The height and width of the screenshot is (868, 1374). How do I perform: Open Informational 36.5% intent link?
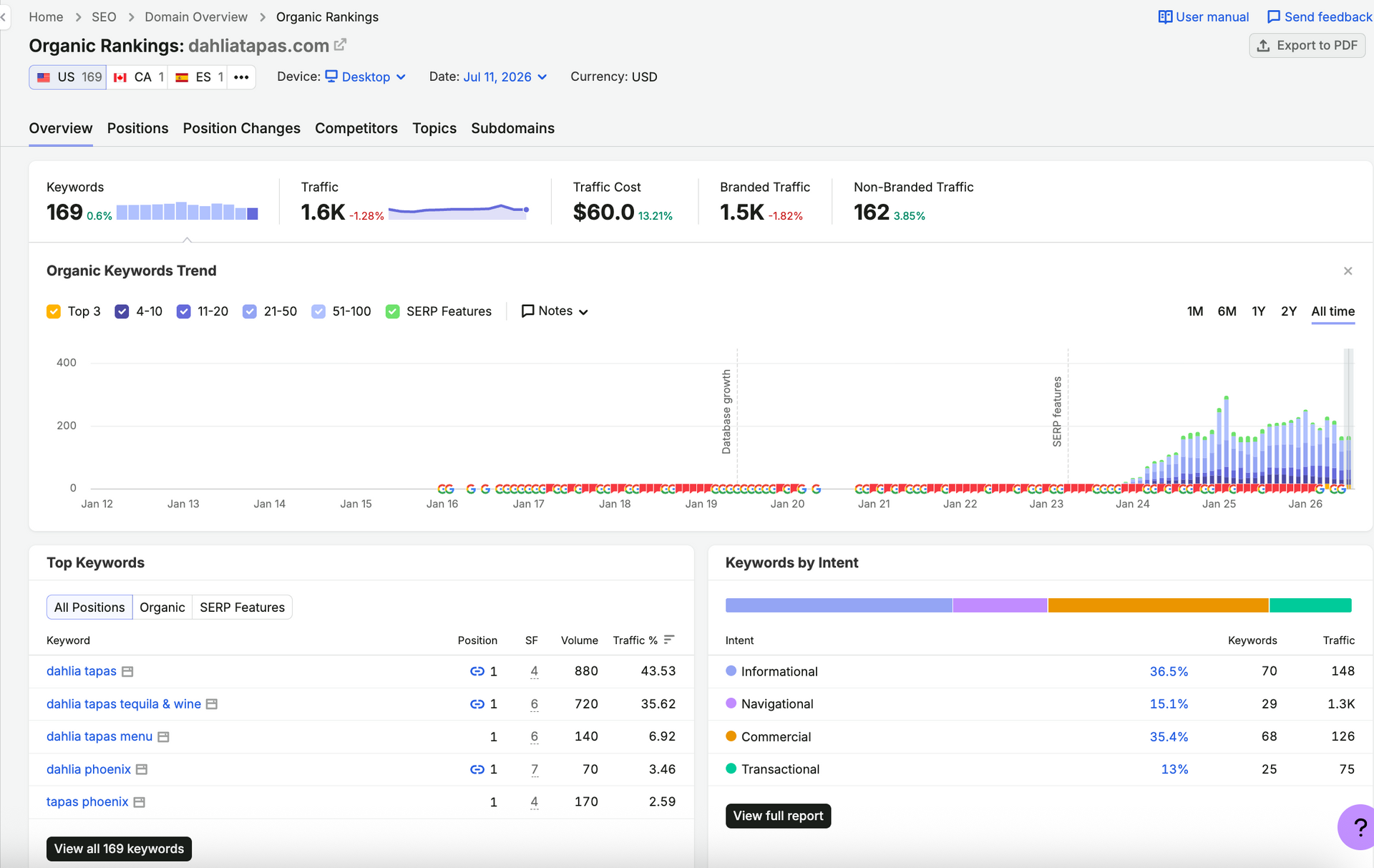(1169, 671)
